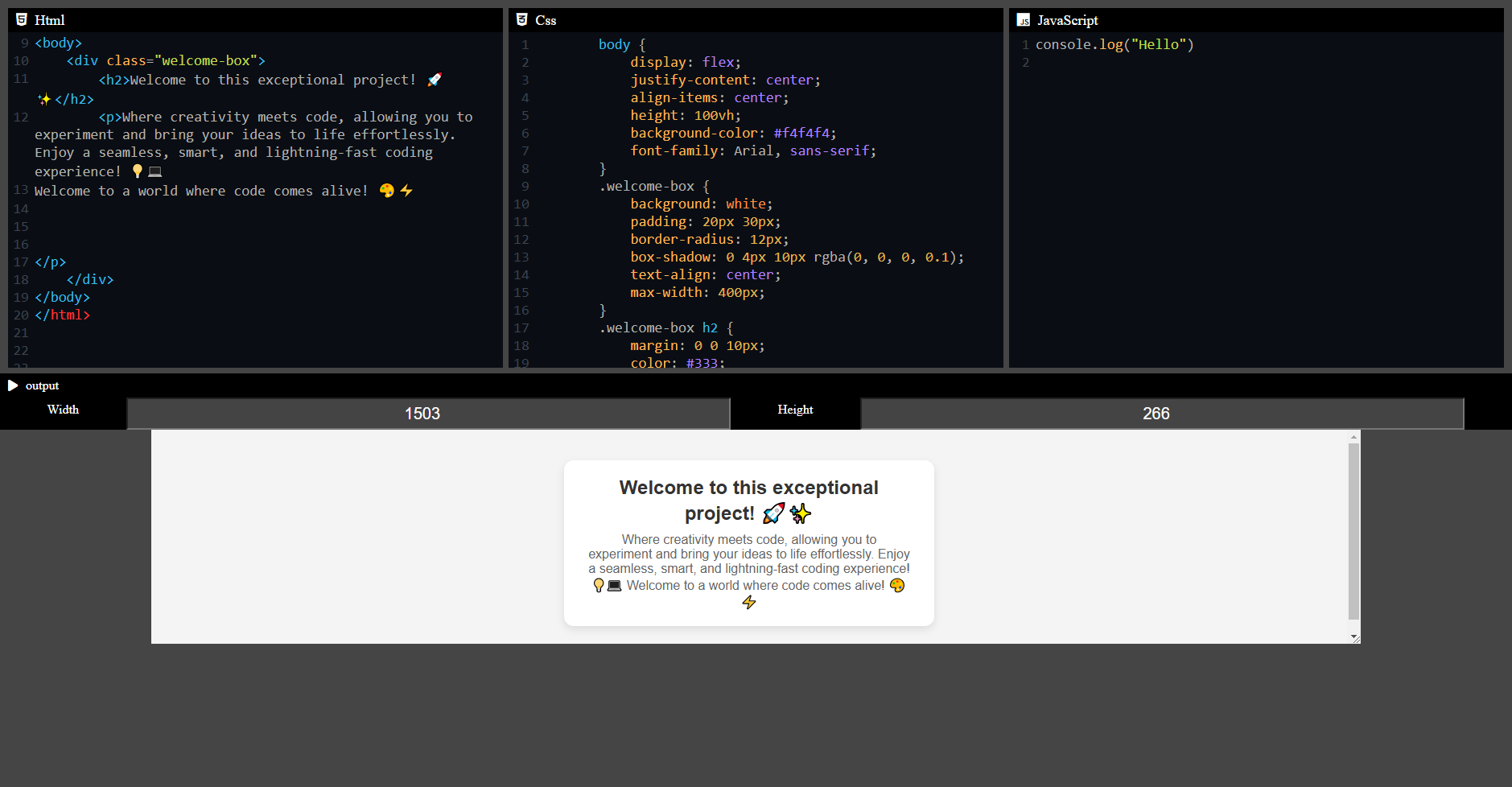Click line number 2 in JavaScript editor
The height and width of the screenshot is (787, 1512).
(1025, 62)
